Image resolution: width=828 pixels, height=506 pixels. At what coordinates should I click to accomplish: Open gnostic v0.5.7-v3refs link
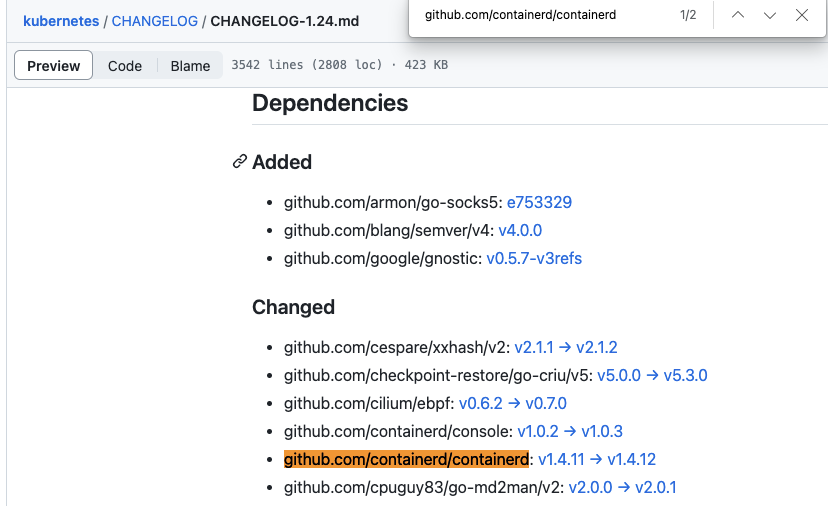pyautogui.click(x=534, y=258)
